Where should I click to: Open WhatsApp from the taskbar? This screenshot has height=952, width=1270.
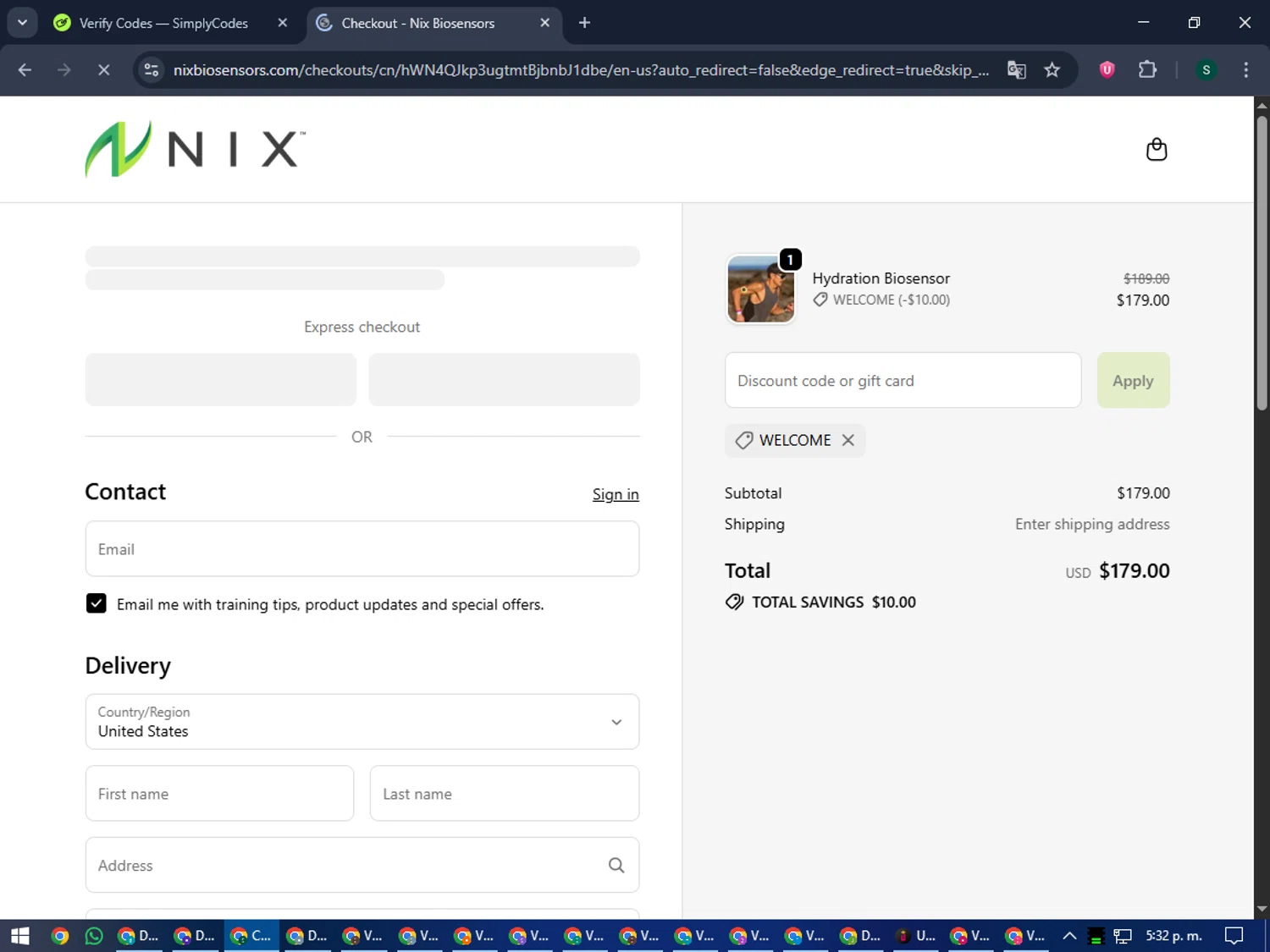click(x=94, y=936)
